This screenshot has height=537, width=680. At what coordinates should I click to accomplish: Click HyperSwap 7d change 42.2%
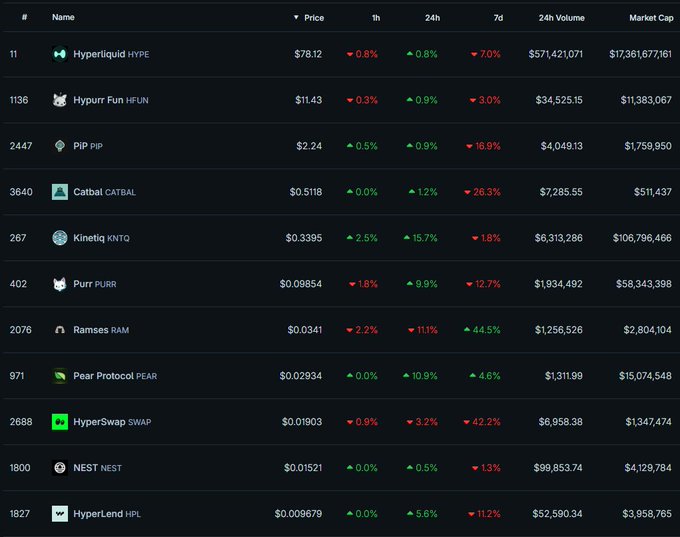pyautogui.click(x=482, y=422)
